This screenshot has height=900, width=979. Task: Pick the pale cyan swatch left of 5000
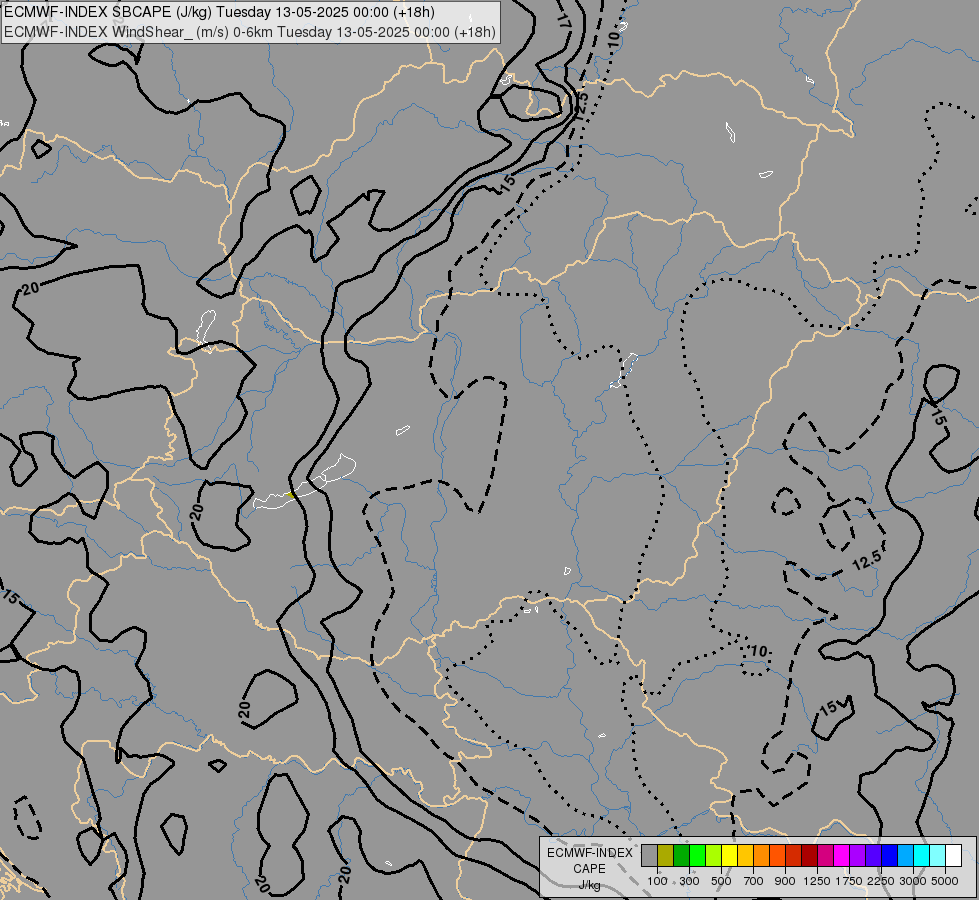tap(938, 855)
